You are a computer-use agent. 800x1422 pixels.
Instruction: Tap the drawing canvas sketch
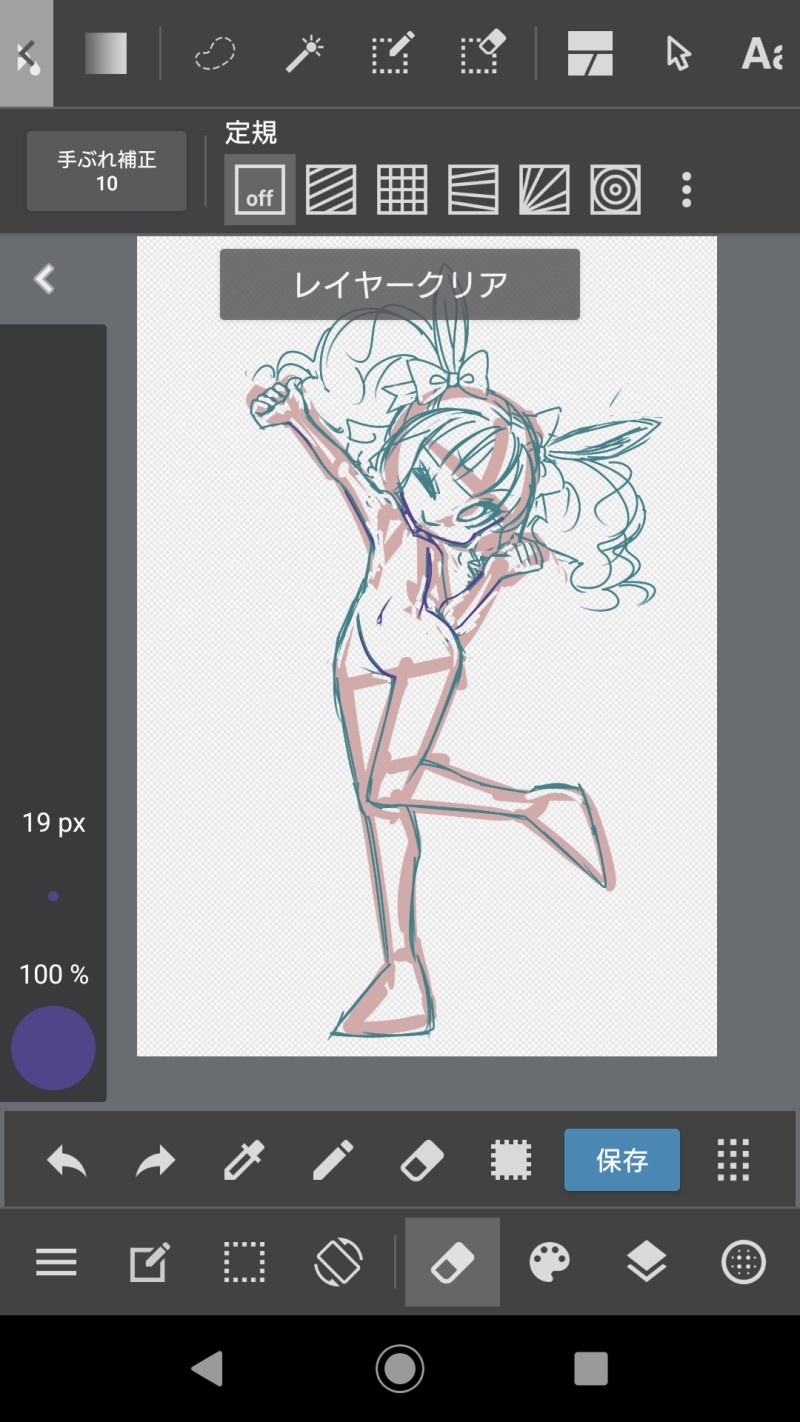[x=427, y=646]
